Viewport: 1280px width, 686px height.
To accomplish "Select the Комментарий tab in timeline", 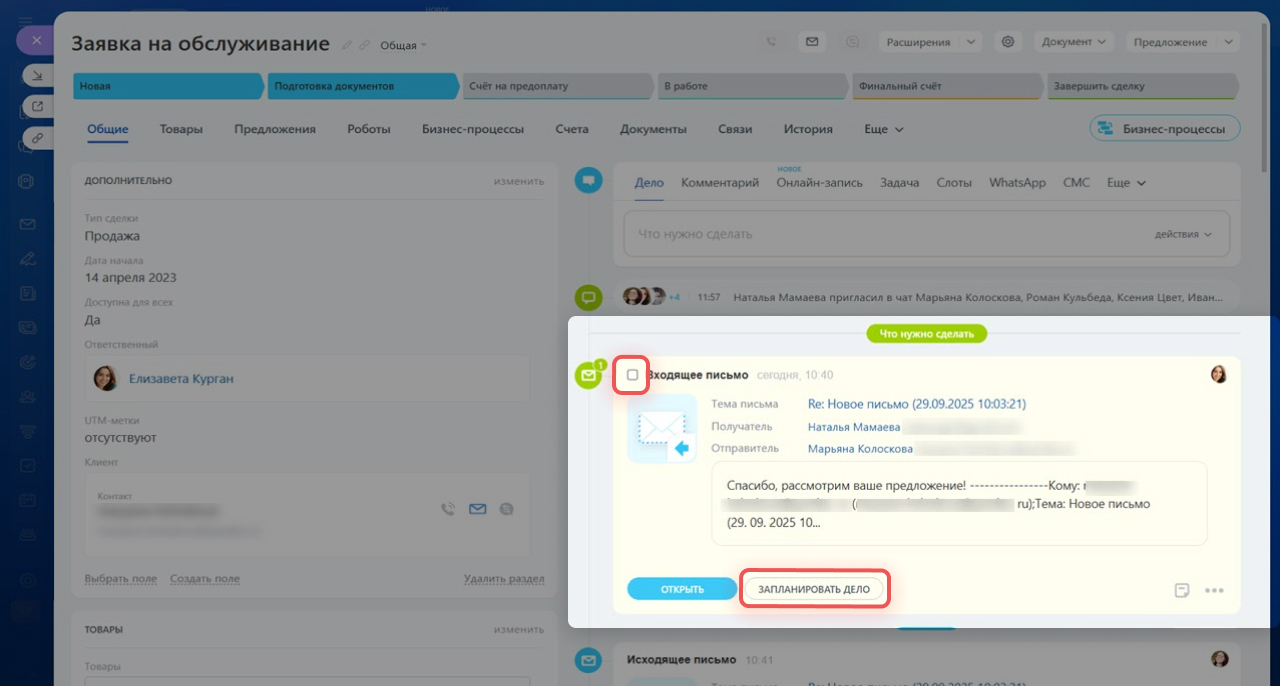I will pos(719,183).
